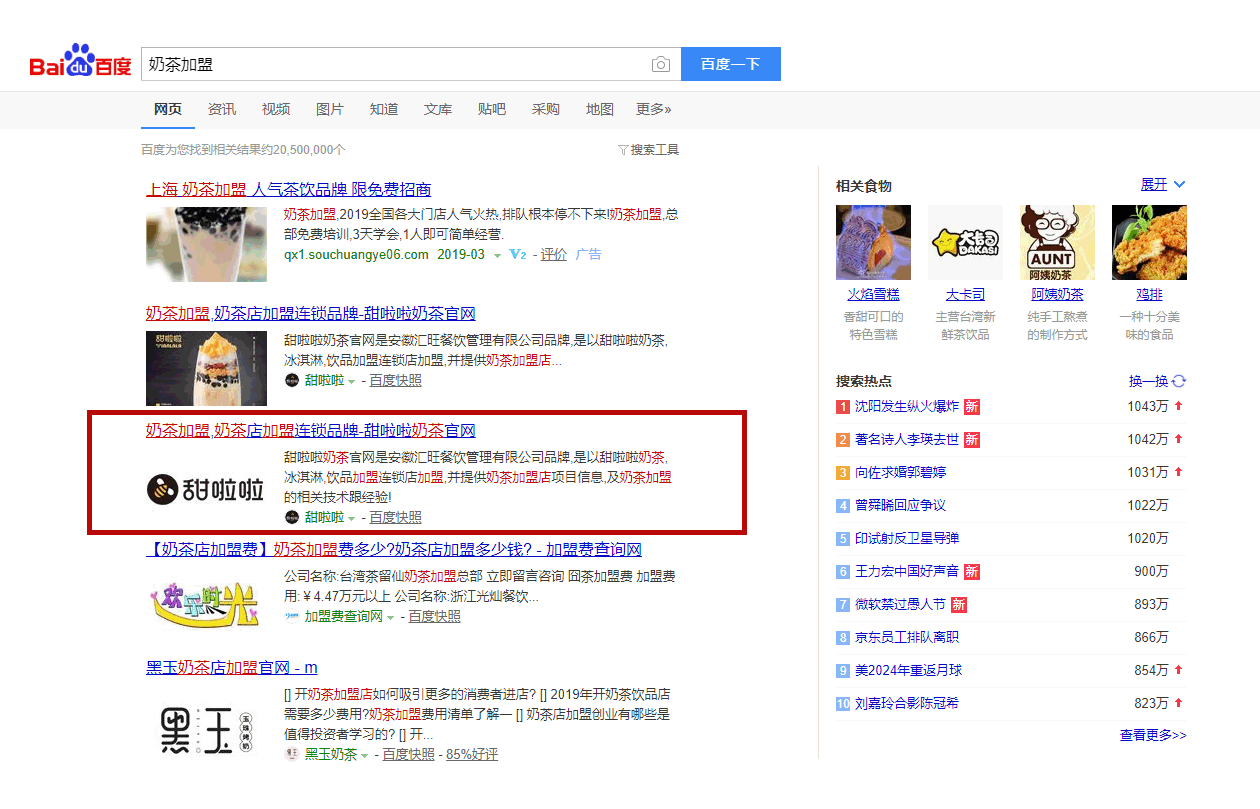
Task: Click the 1022万 search count
Action: click(x=1148, y=506)
